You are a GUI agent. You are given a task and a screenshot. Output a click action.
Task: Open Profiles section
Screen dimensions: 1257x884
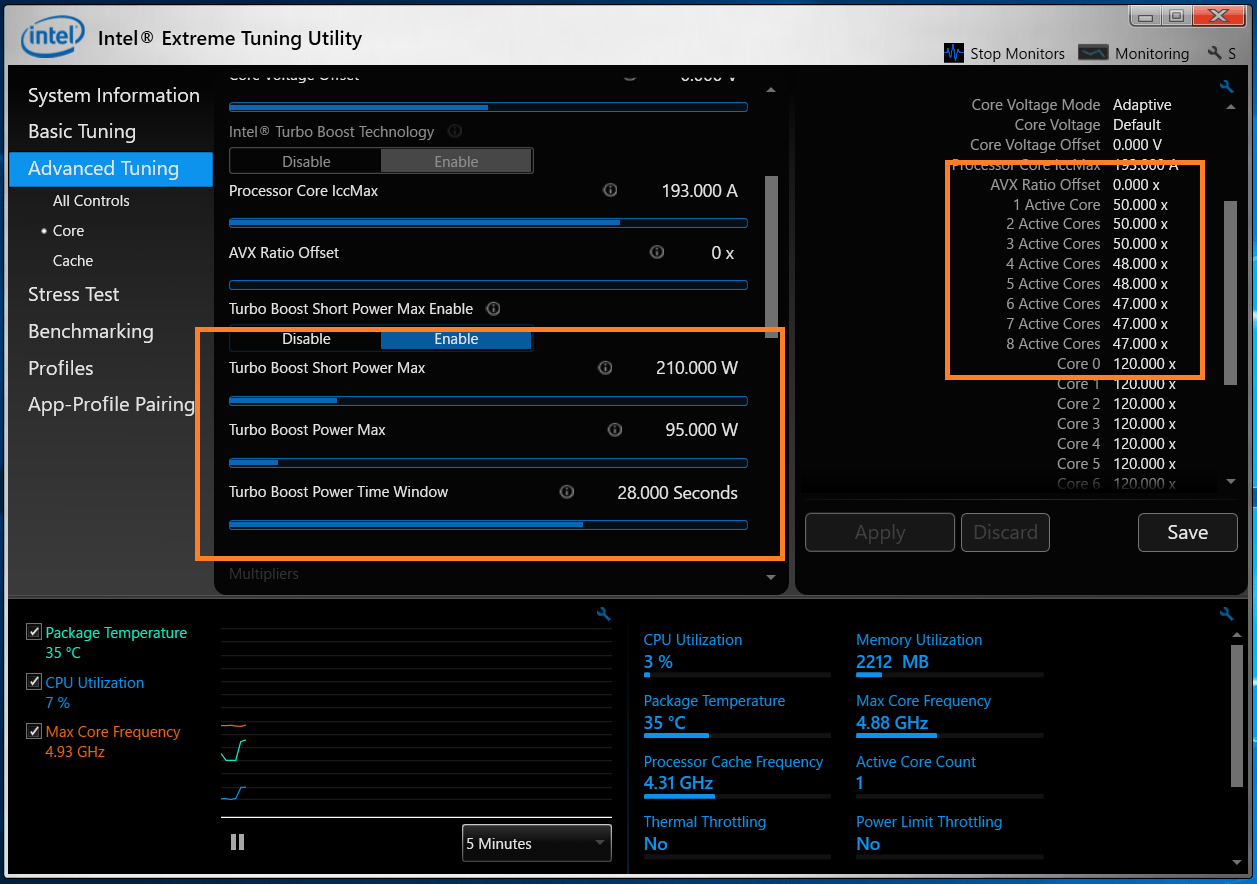pos(61,368)
